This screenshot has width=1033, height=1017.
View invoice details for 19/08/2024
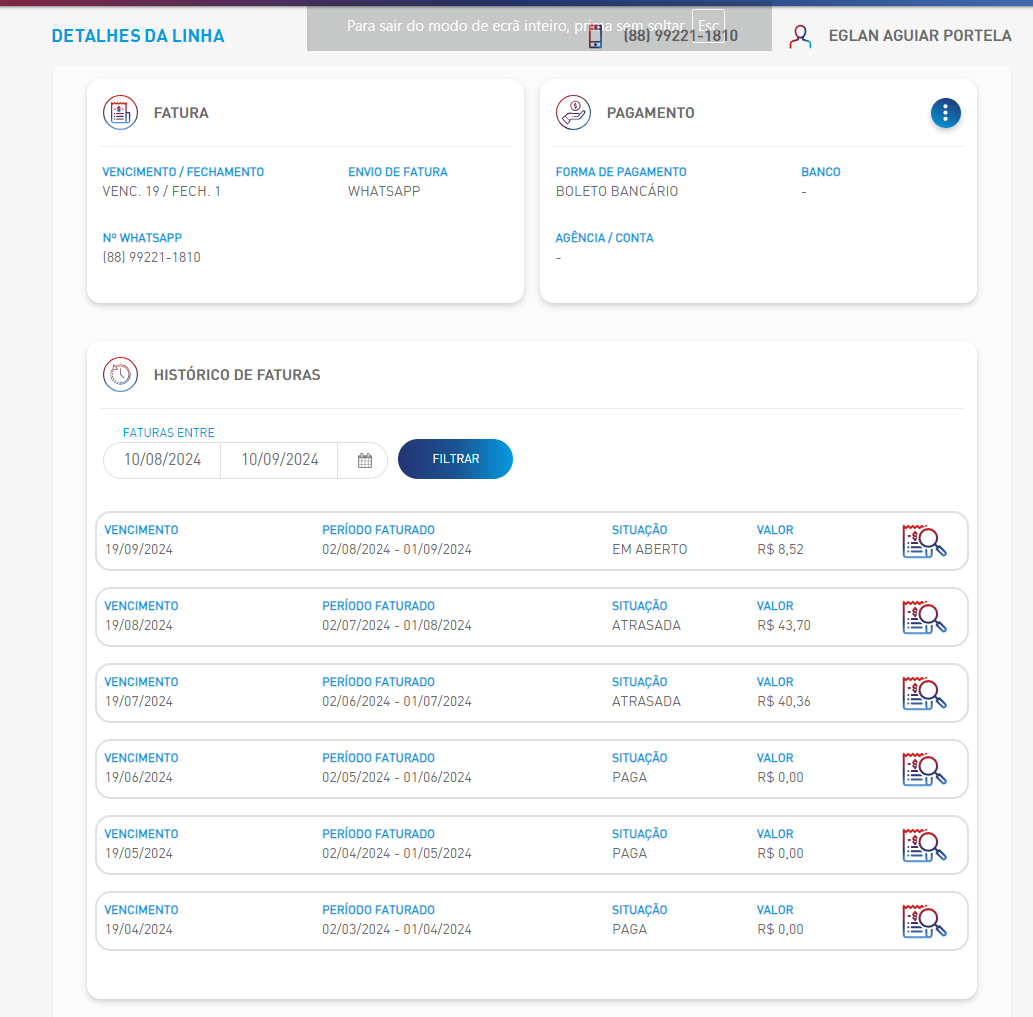click(924, 617)
